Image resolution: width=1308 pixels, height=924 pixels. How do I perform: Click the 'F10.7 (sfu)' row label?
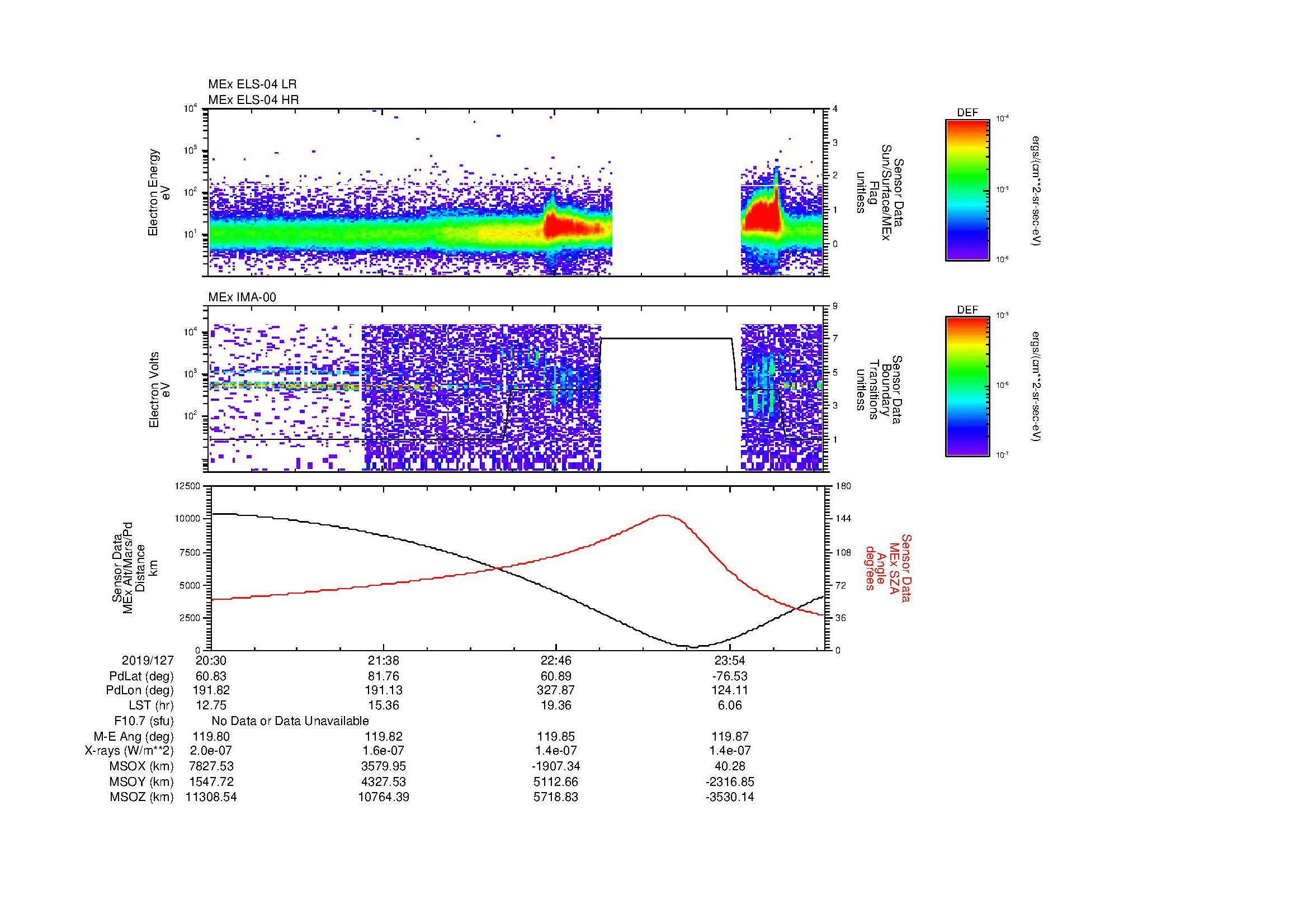pos(144,721)
